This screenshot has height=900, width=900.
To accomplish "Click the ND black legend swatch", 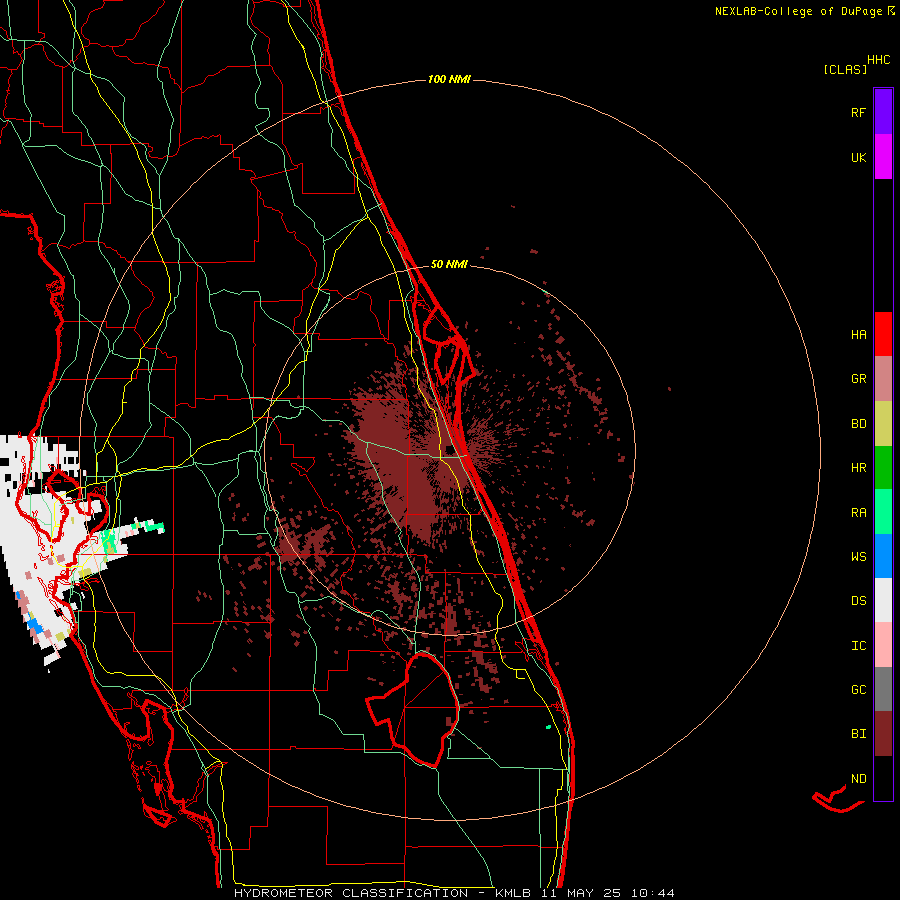I will 883,778.
